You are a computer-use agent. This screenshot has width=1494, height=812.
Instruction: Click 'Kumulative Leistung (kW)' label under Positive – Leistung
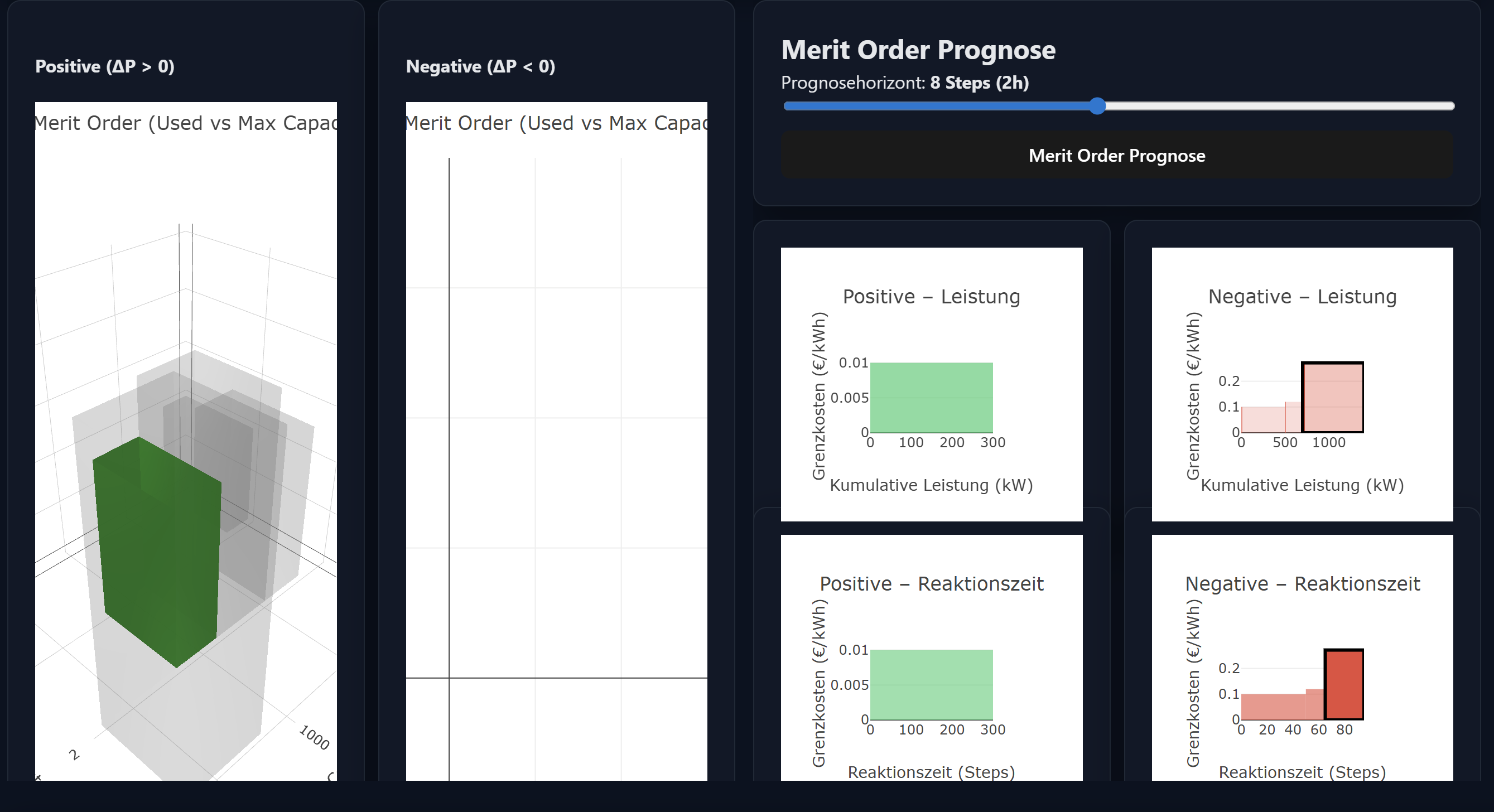click(932, 485)
